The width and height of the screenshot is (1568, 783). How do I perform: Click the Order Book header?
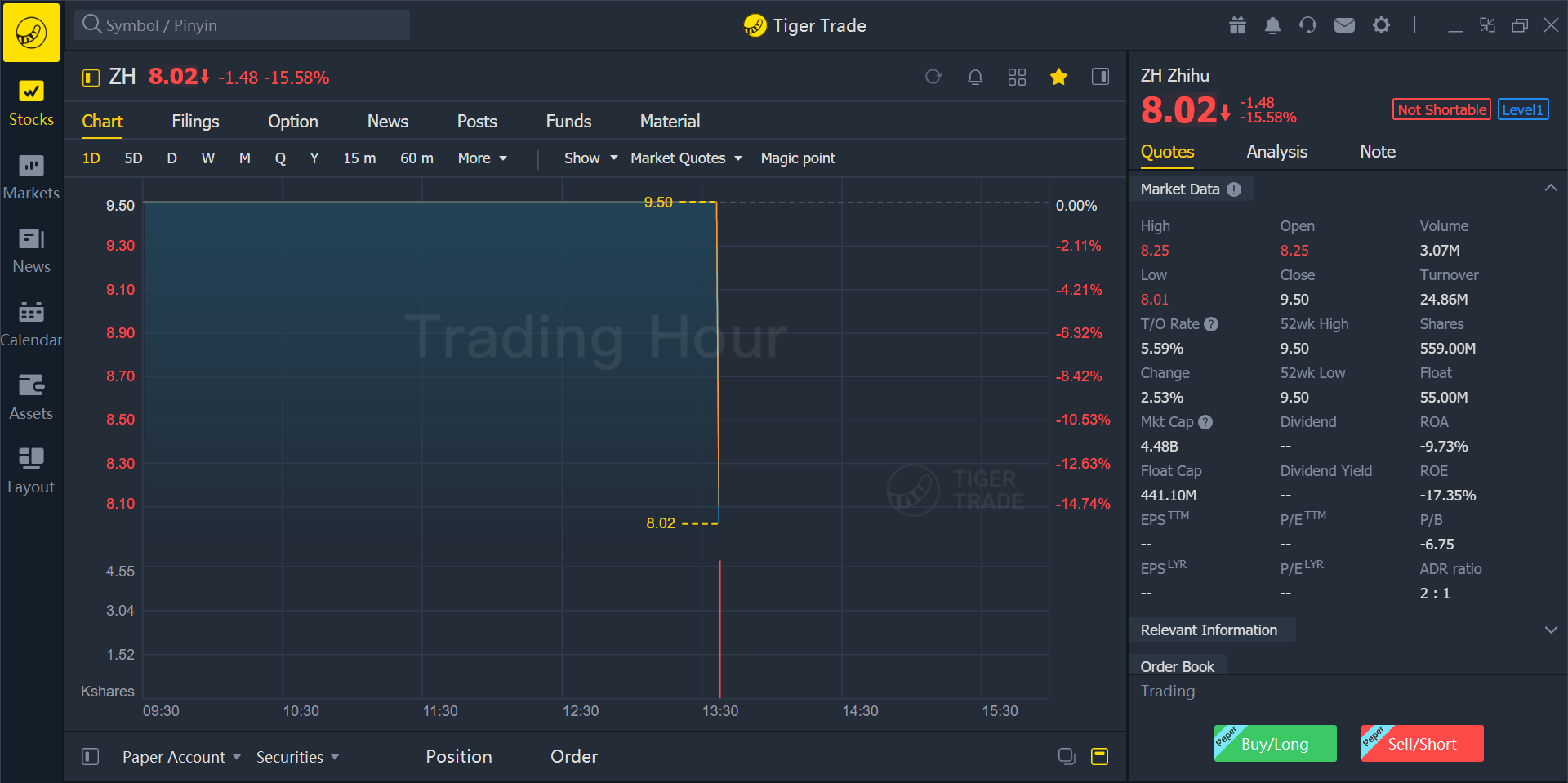tap(1177, 666)
